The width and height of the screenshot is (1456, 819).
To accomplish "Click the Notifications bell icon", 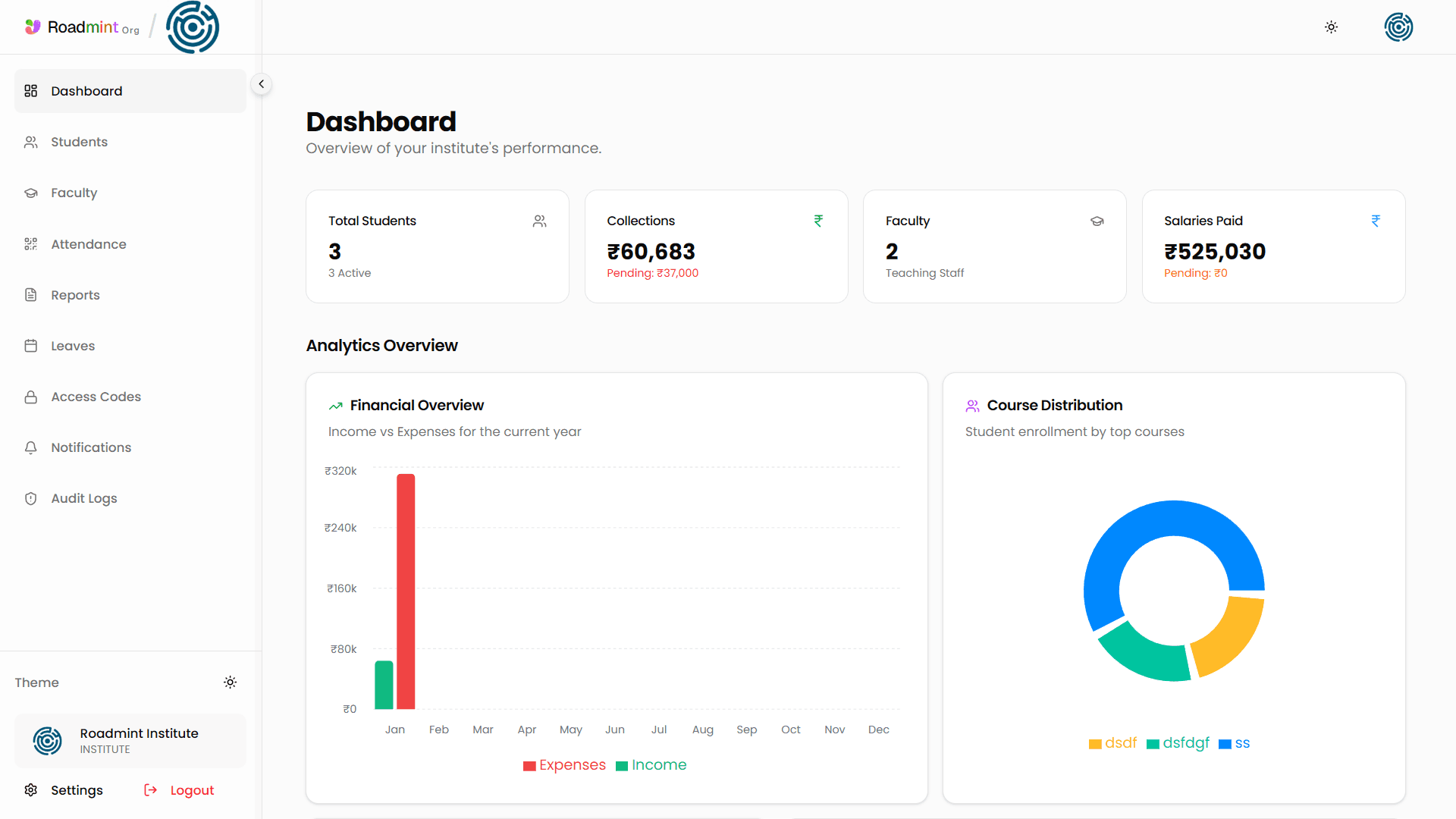I will coord(30,447).
